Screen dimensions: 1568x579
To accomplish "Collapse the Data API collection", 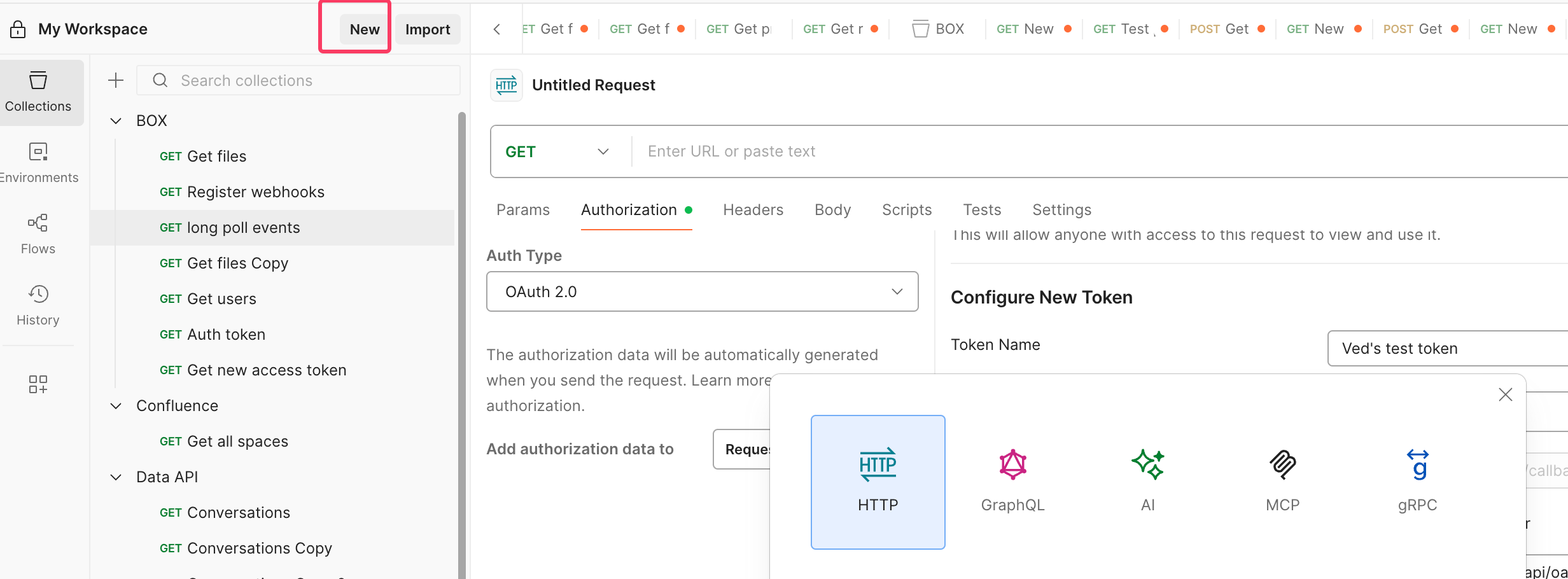I will tap(116, 477).
